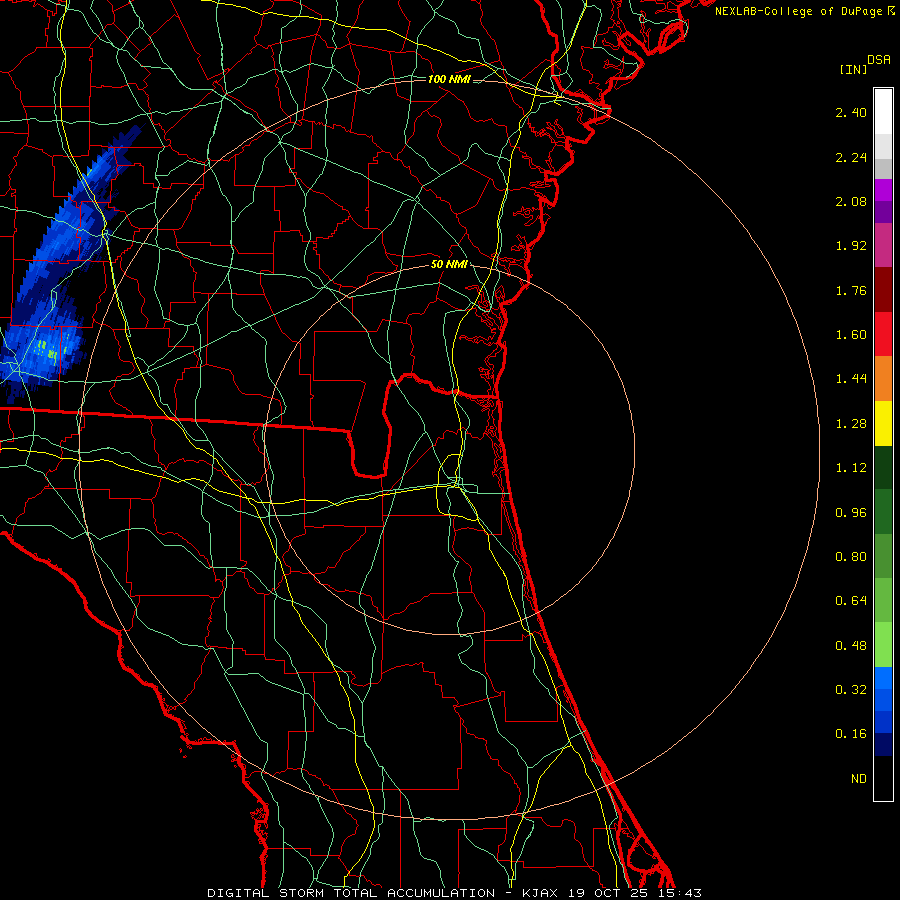Image resolution: width=900 pixels, height=900 pixels.
Task: Select the 1.44 legend value
Action: point(851,378)
